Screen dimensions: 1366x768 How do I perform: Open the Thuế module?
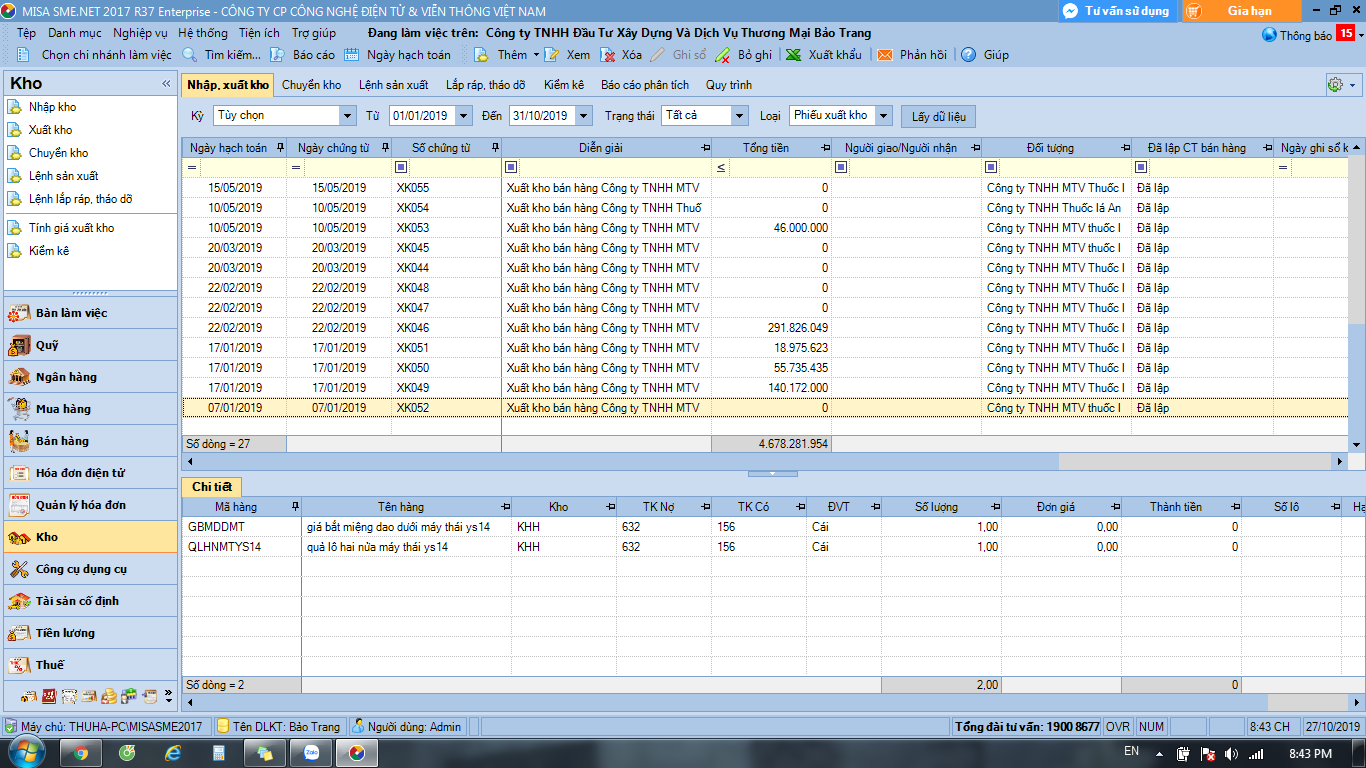point(90,665)
